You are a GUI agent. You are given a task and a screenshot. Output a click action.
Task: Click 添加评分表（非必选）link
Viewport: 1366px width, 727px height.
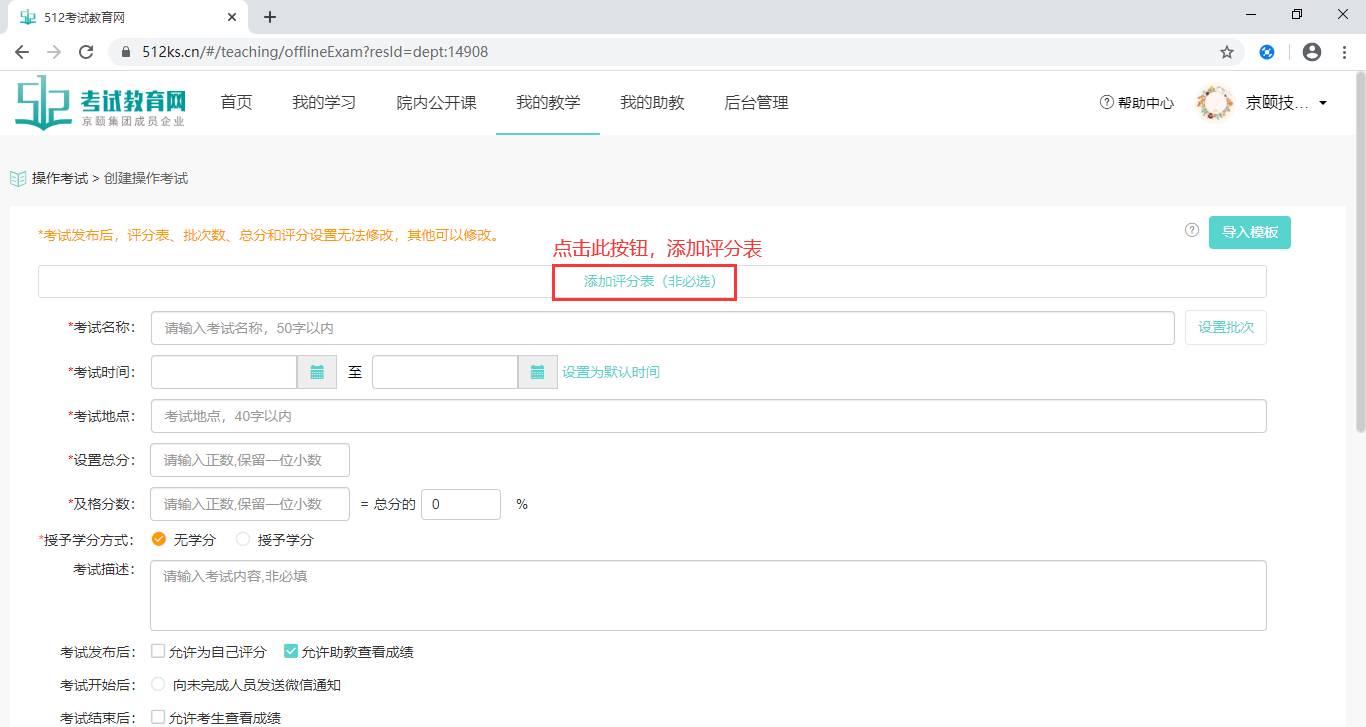coord(651,282)
